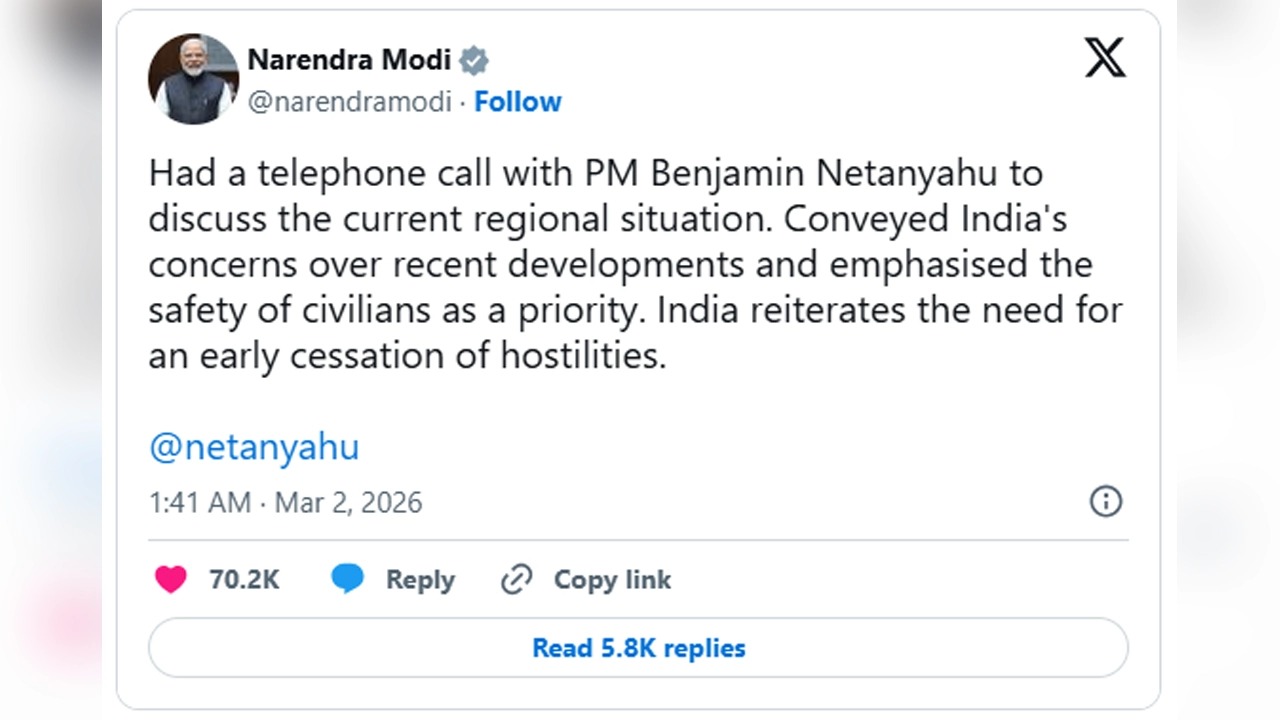This screenshot has width=1280, height=720.
Task: Click the X logo on the tweet
Action: pyautogui.click(x=1105, y=58)
